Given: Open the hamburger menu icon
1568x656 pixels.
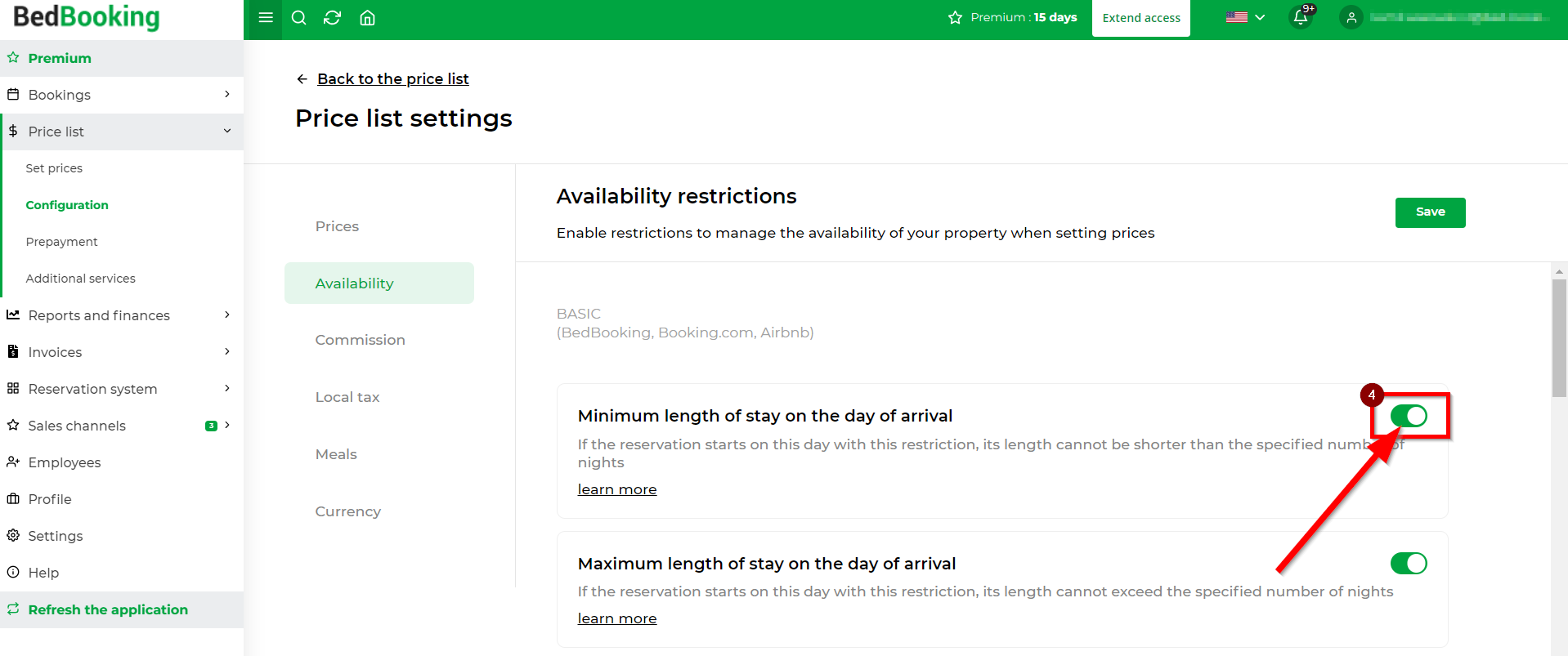Looking at the screenshot, I should point(265,17).
